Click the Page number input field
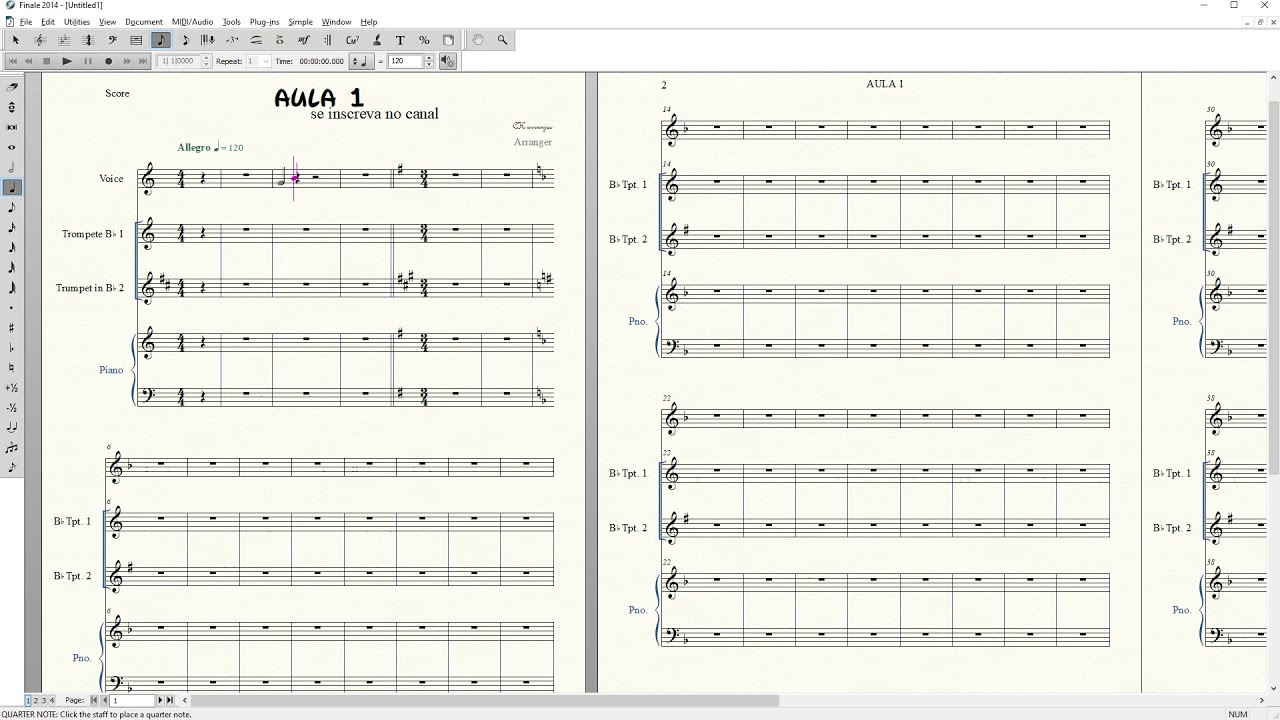 point(133,700)
